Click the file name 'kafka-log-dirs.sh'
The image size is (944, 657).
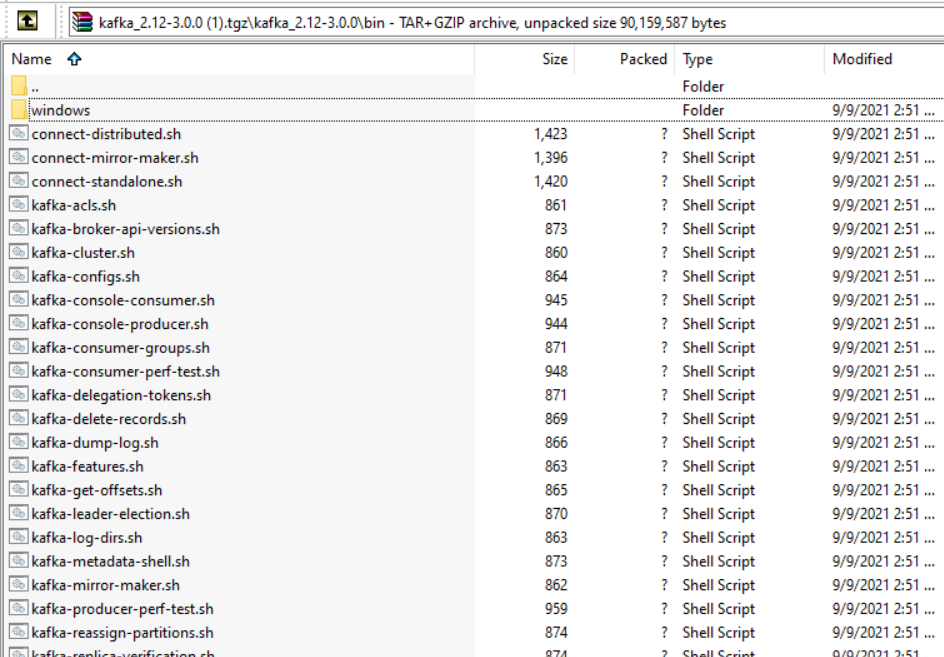[87, 537]
